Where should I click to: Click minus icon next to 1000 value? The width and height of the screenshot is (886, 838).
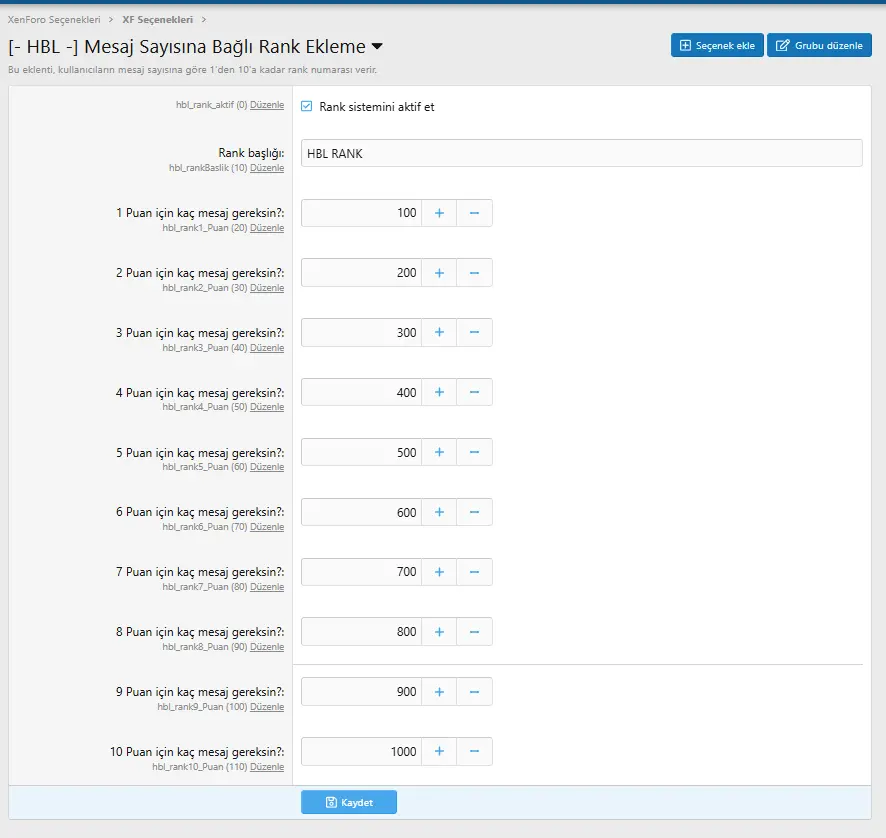pyautogui.click(x=474, y=752)
